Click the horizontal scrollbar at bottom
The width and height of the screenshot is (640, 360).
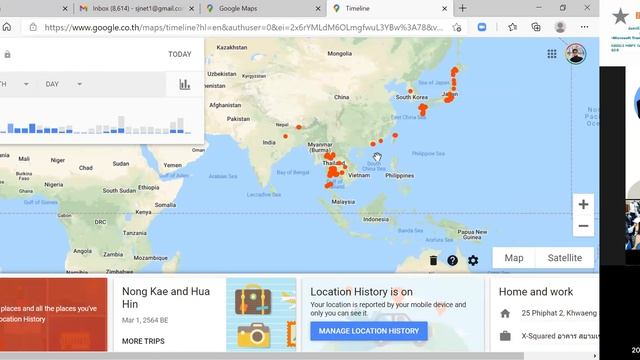261,356
